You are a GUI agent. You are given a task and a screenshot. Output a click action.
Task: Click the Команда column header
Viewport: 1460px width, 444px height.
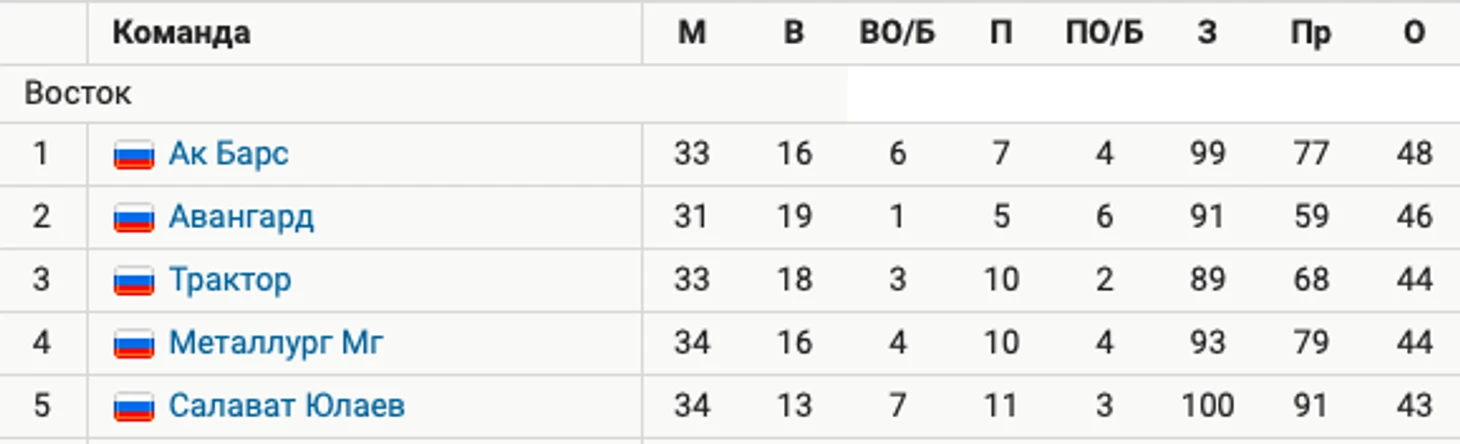[x=181, y=33]
